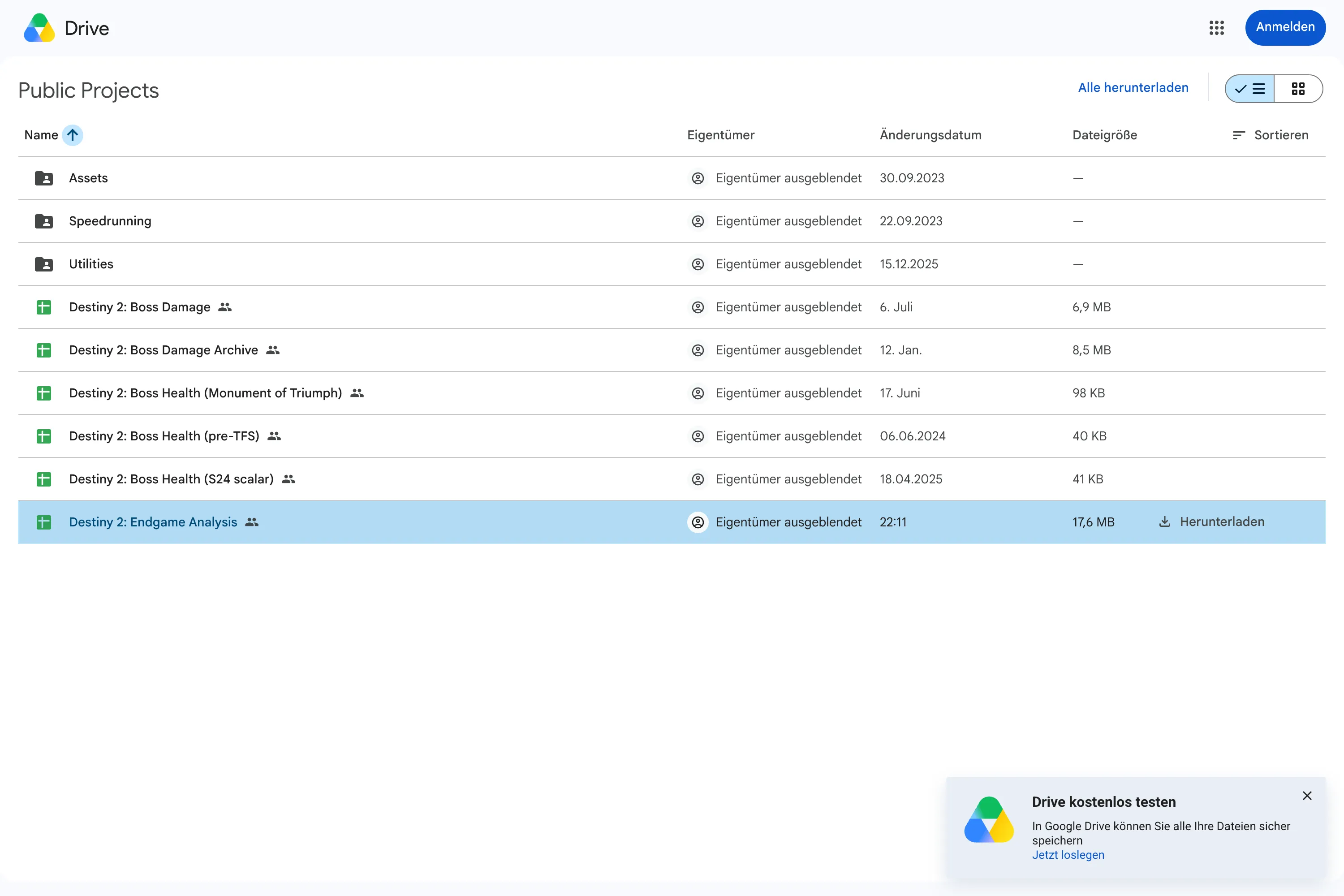Click the Anmelden sign-in button
The image size is (1344, 896).
(x=1285, y=27)
